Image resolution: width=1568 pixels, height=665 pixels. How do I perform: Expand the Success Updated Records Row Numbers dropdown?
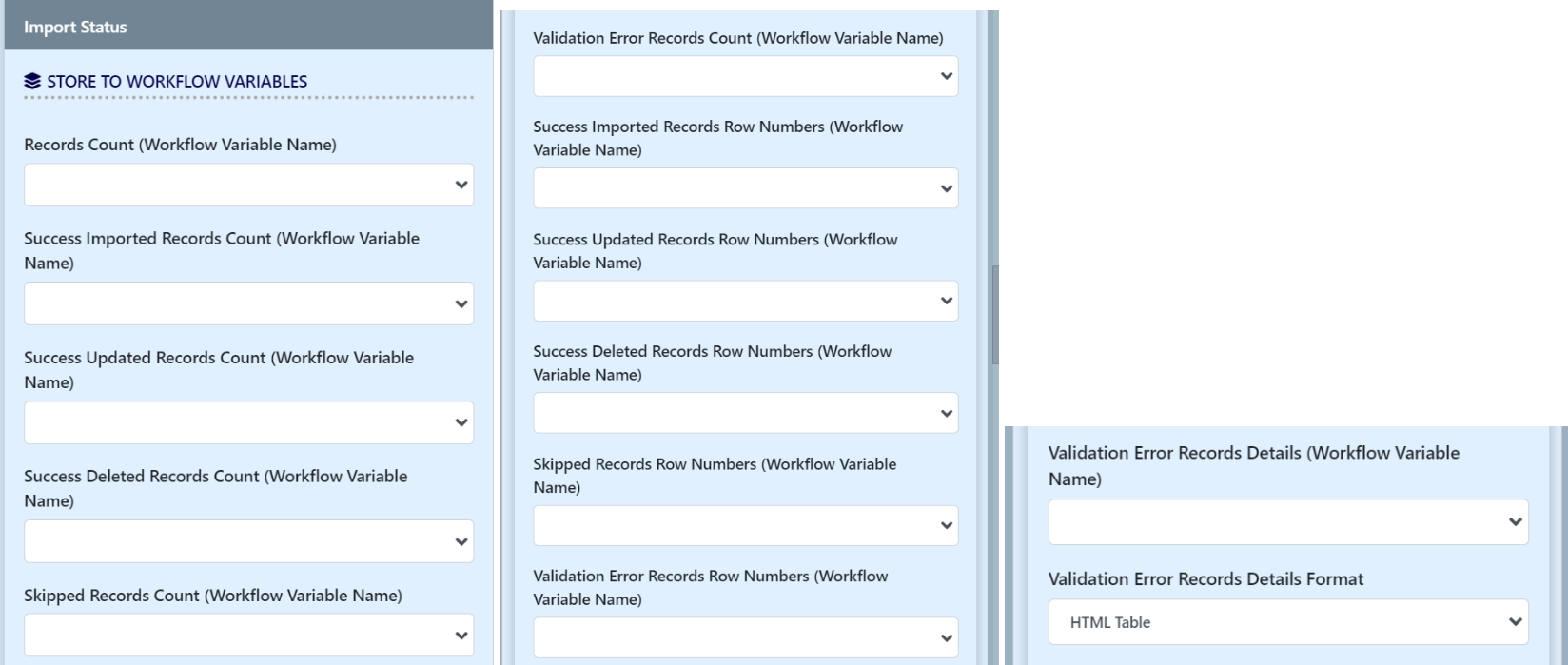coord(745,301)
